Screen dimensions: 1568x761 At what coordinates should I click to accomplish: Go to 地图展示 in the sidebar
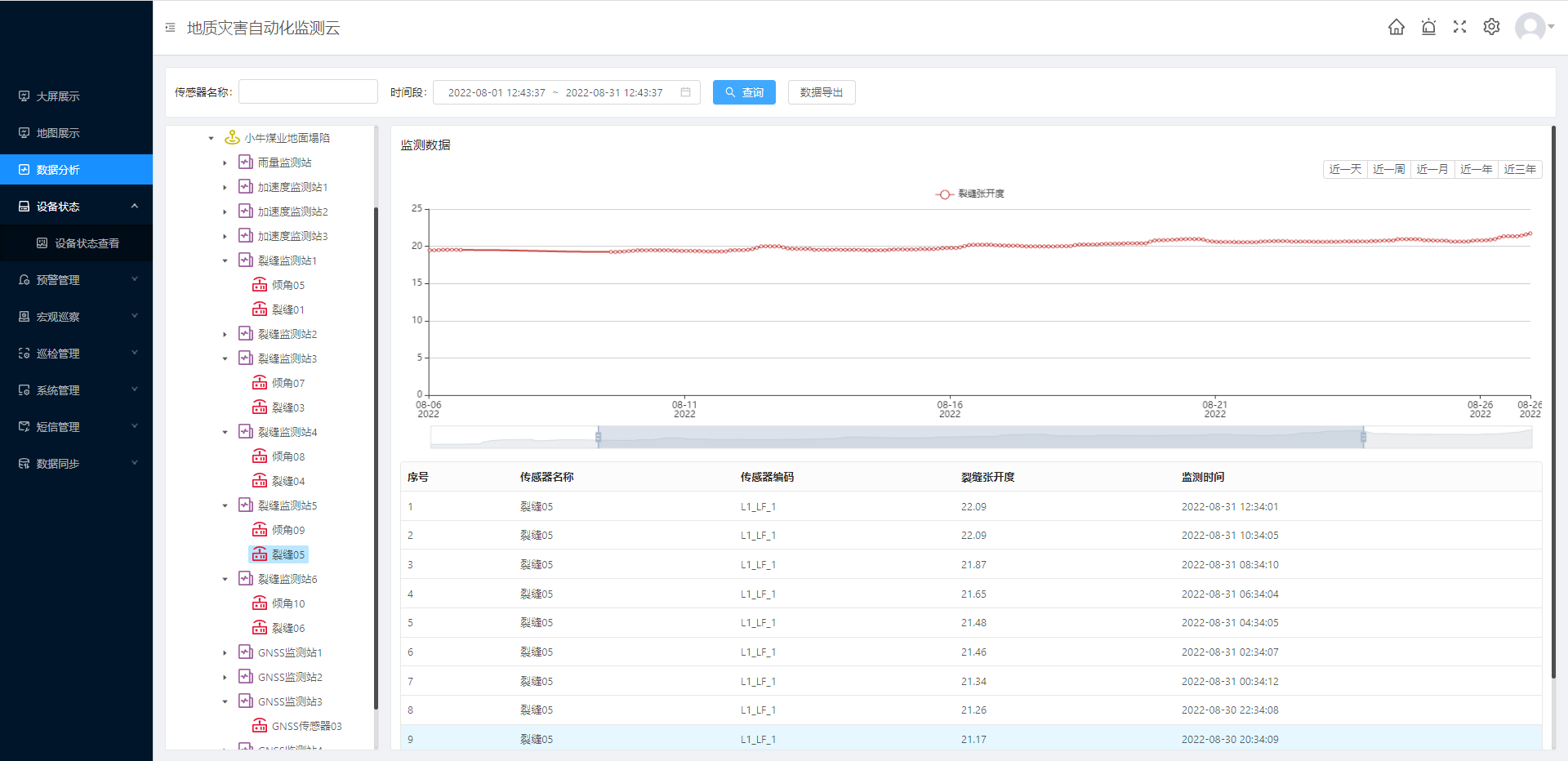(58, 133)
